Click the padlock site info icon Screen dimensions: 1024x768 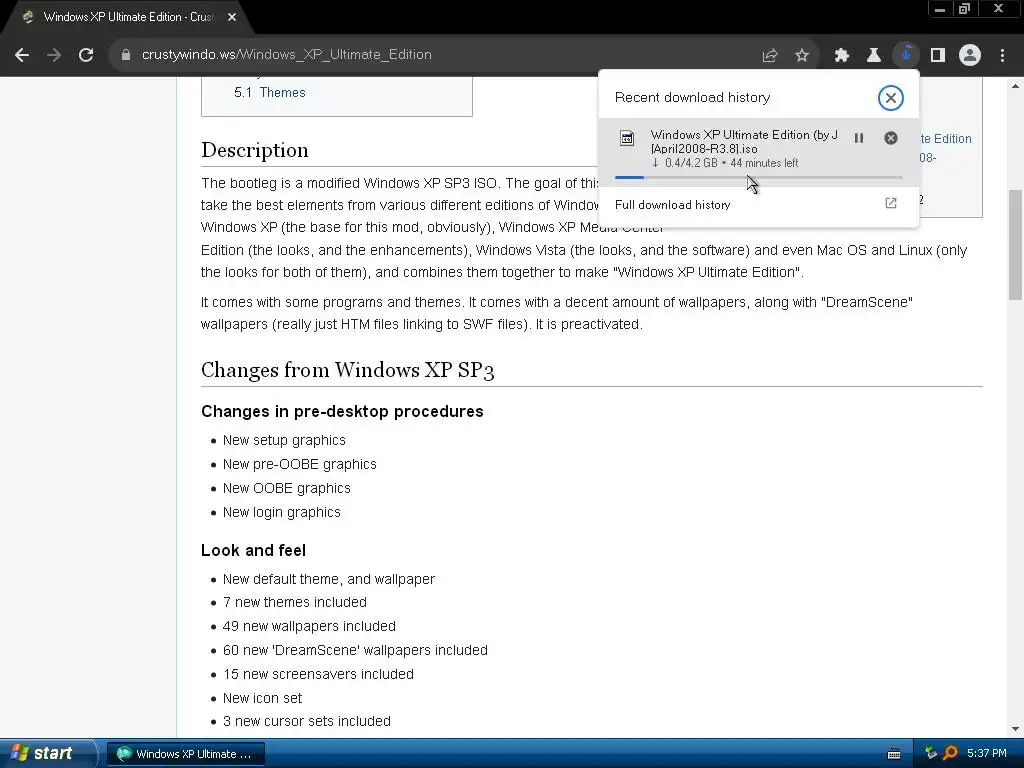[x=126, y=55]
